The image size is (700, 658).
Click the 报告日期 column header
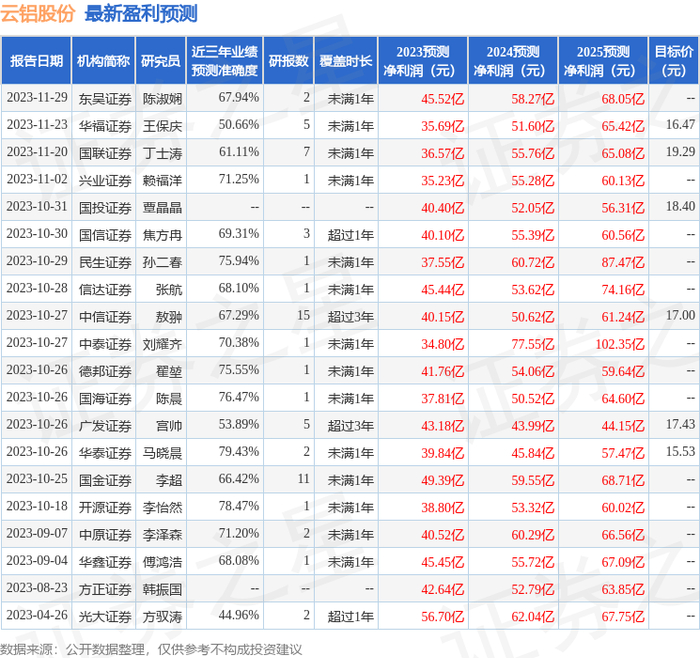point(36,61)
